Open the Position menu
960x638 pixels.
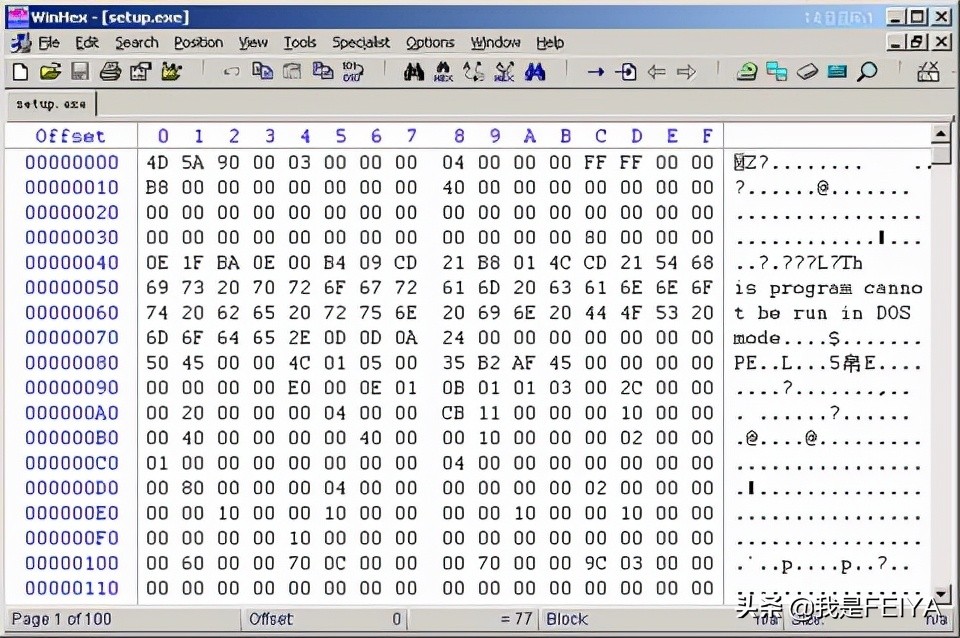[198, 43]
